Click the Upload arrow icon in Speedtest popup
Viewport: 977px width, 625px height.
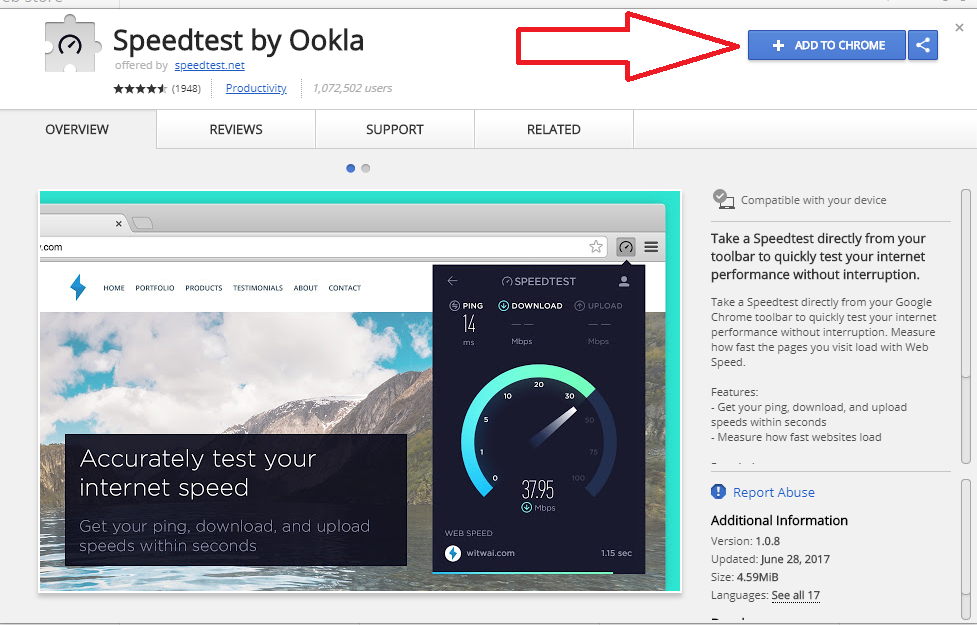[x=579, y=305]
